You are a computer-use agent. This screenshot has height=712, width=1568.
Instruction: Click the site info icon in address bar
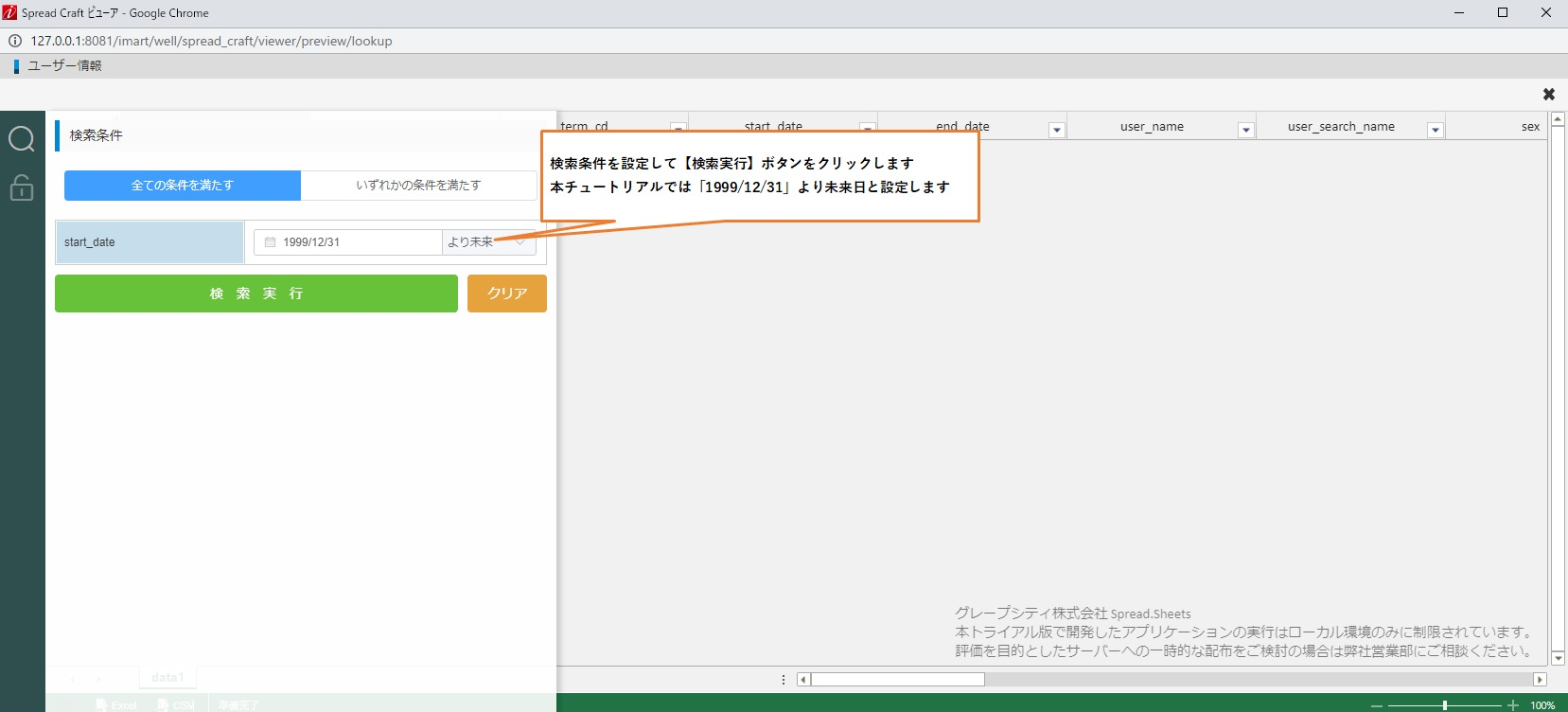point(15,41)
